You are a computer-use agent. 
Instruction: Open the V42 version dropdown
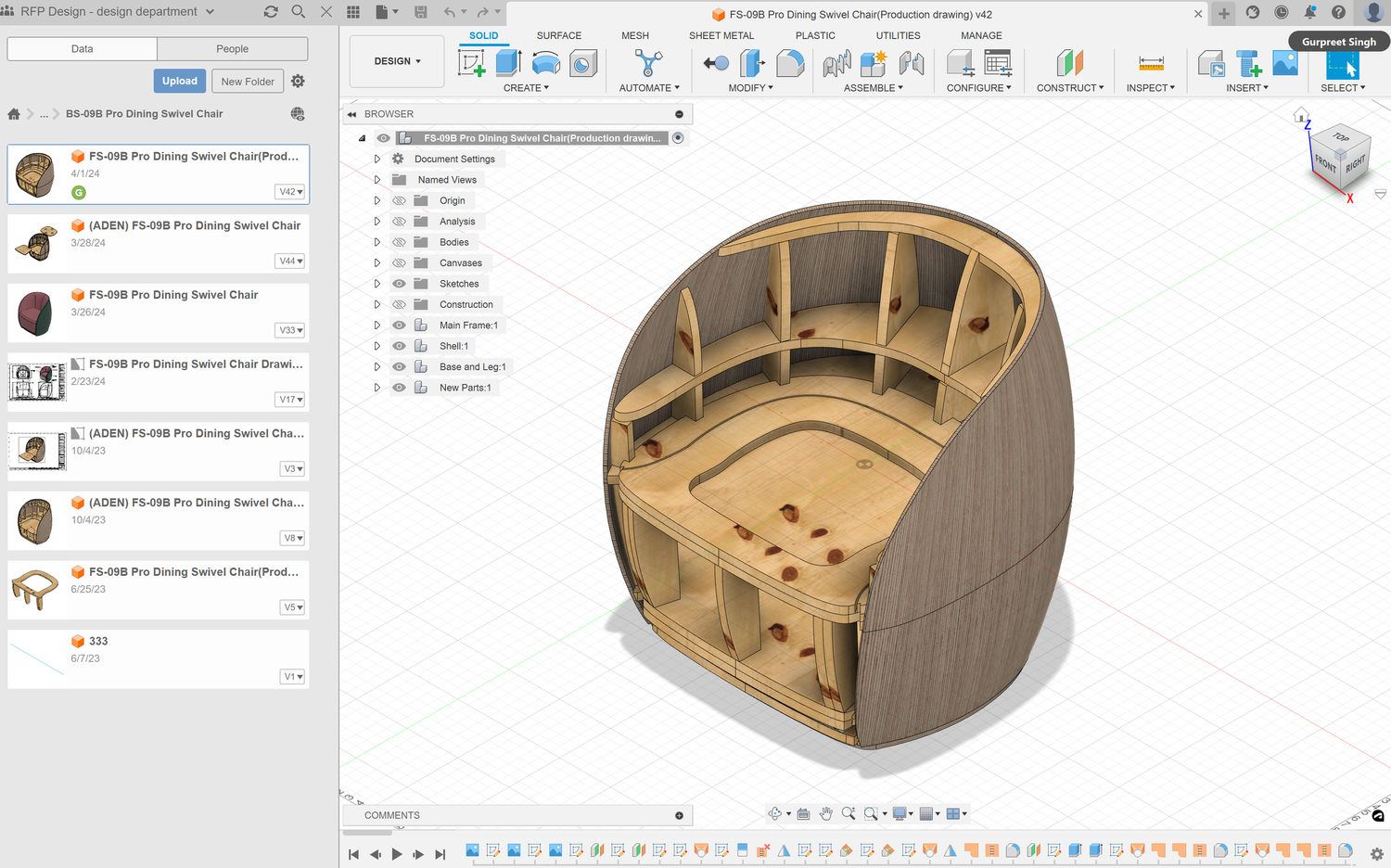tap(291, 192)
